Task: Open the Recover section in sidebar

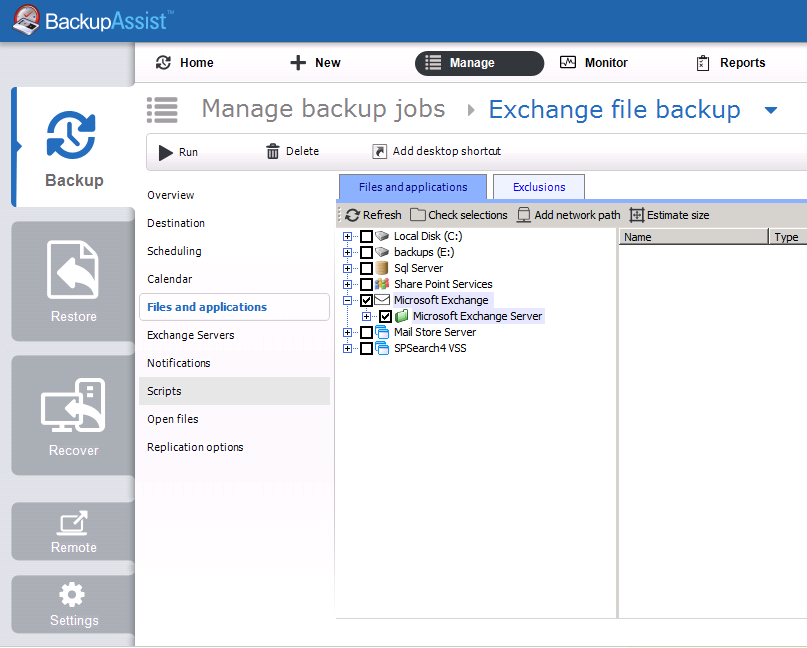Action: coord(73,415)
